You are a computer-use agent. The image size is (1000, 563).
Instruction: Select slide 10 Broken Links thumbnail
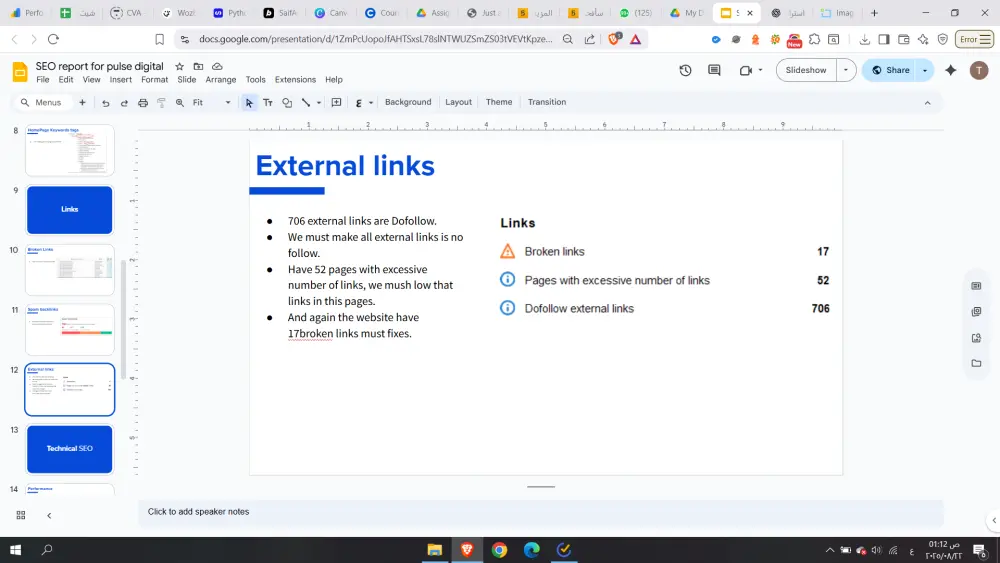click(x=70, y=270)
